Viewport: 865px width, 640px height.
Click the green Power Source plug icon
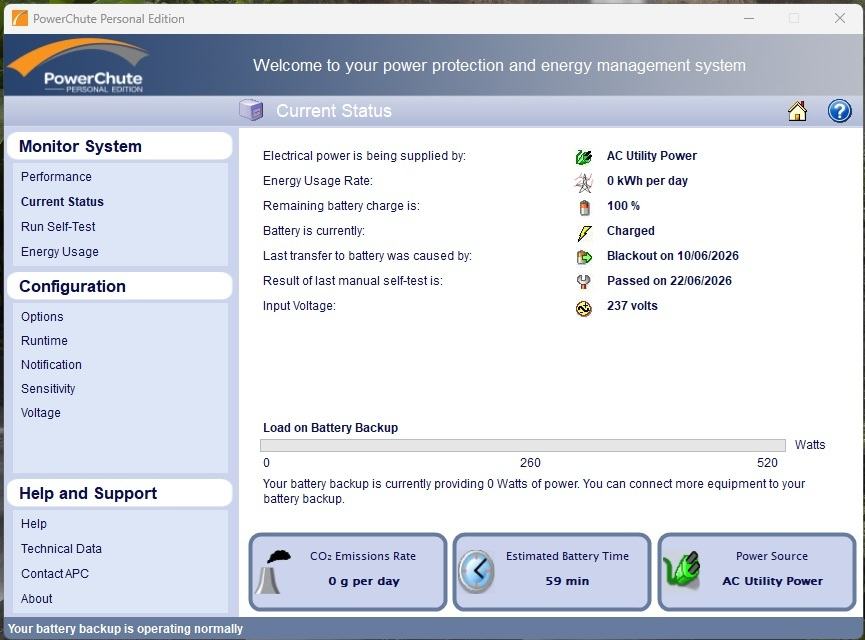(x=682, y=568)
